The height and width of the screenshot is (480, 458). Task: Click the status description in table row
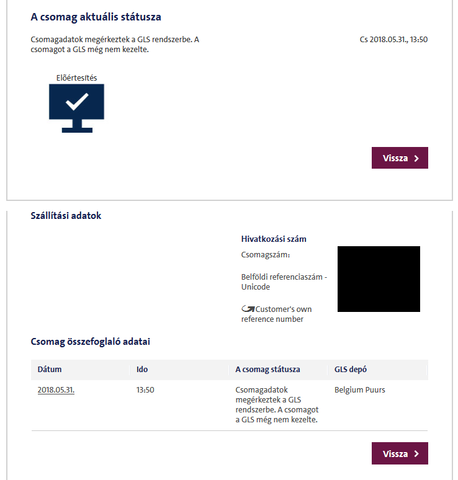[277, 405]
